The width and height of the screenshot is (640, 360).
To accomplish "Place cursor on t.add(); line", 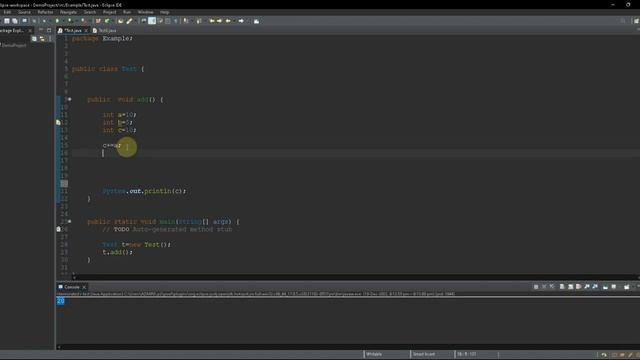I will pos(118,252).
